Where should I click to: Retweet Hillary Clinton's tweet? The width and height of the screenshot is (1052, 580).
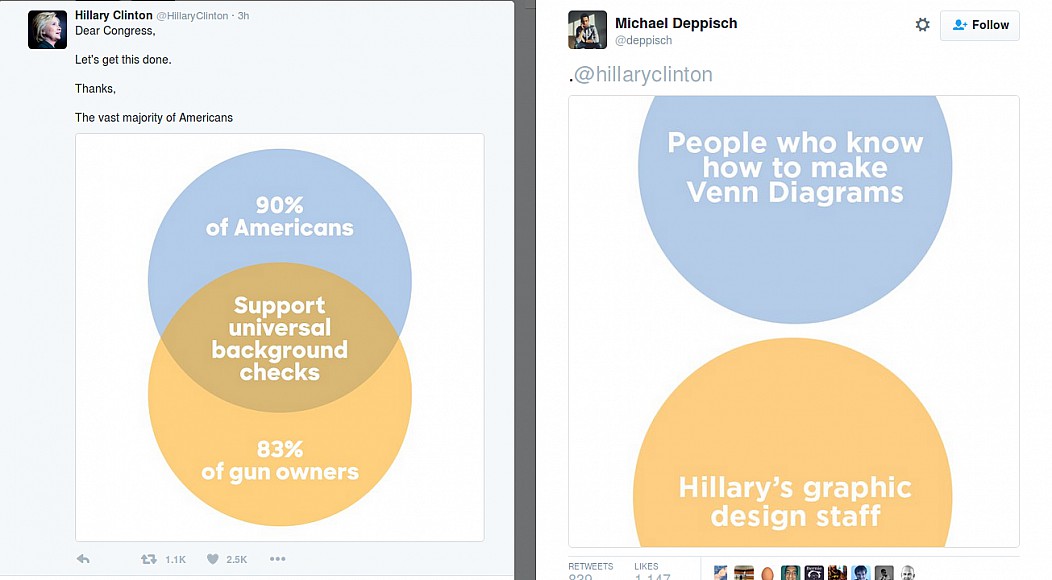point(149,559)
